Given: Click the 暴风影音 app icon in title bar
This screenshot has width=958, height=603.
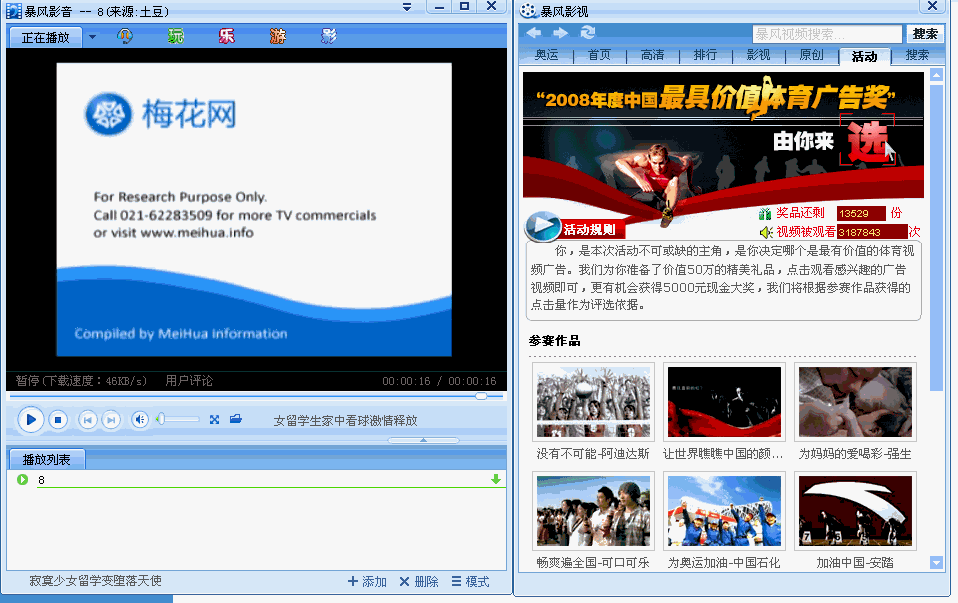Looking at the screenshot, I should (x=13, y=11).
